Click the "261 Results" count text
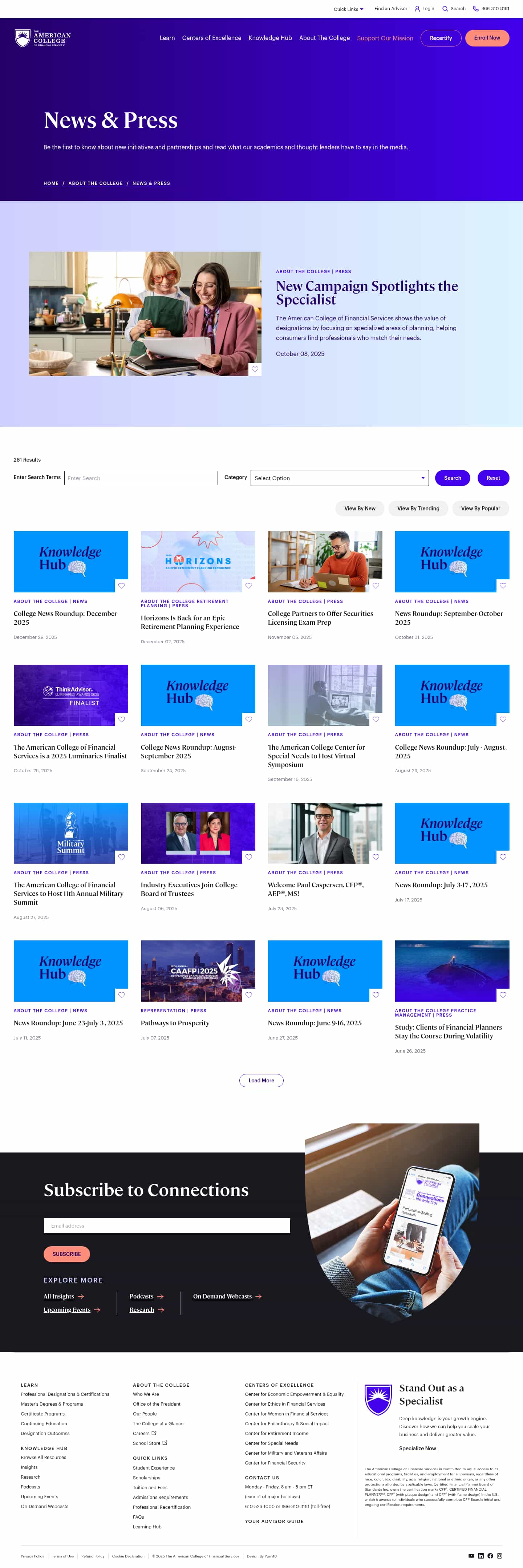This screenshot has height=1568, width=523. click(x=27, y=459)
